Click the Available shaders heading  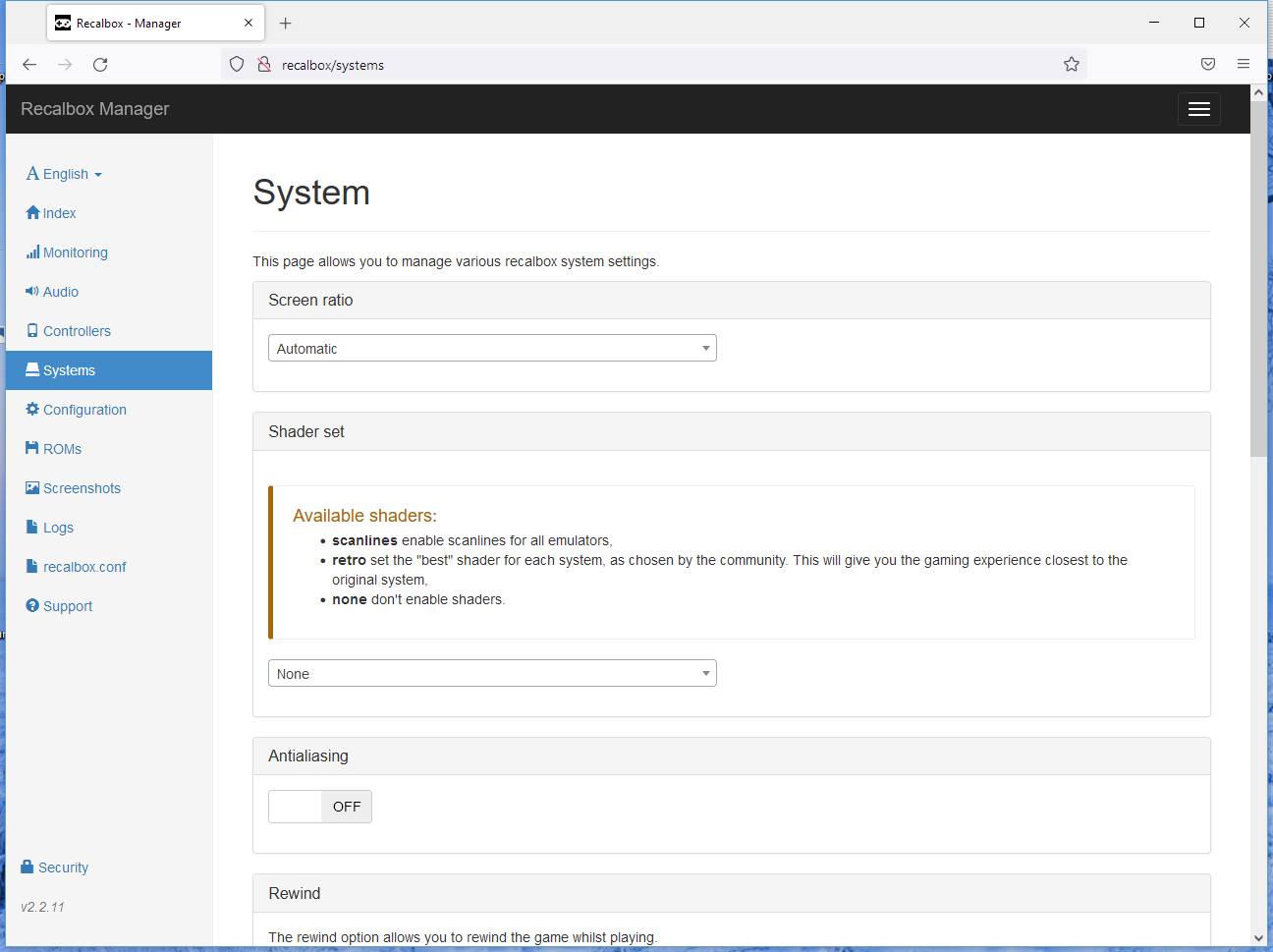(x=364, y=516)
